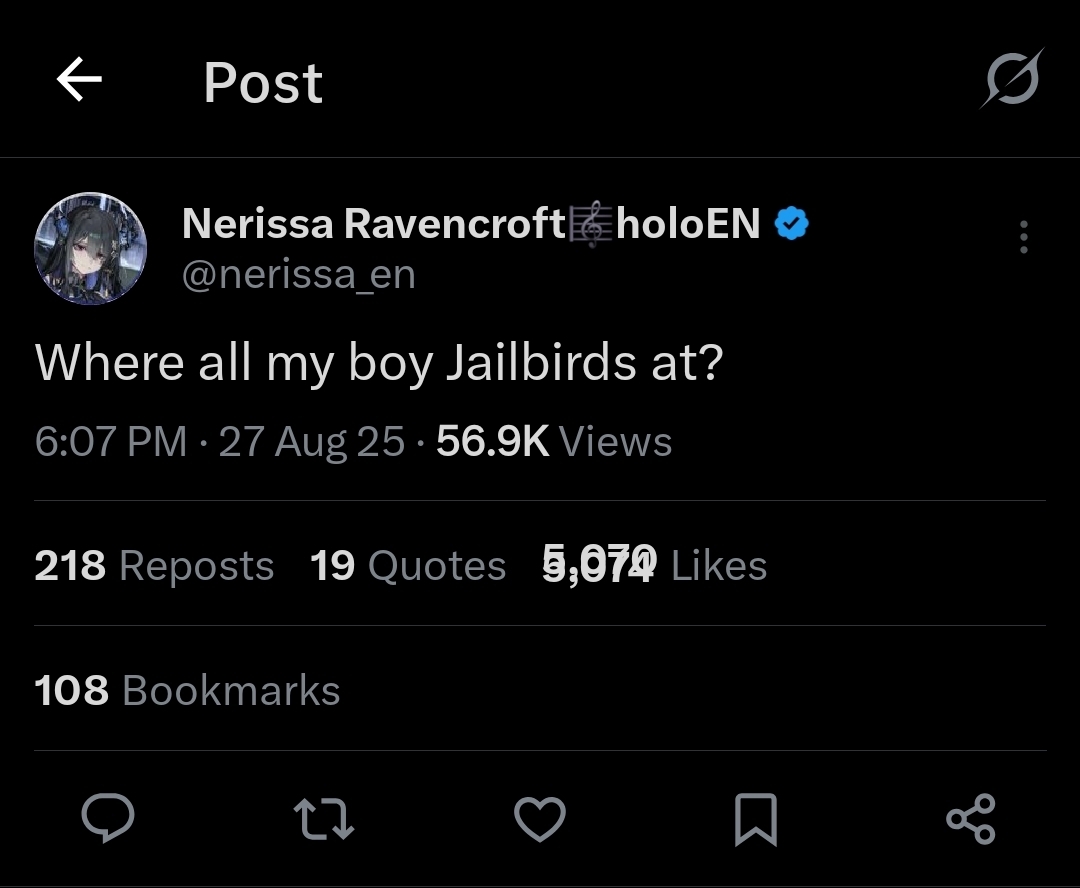Open the three-dot post options menu
1080x888 pixels.
click(1023, 237)
